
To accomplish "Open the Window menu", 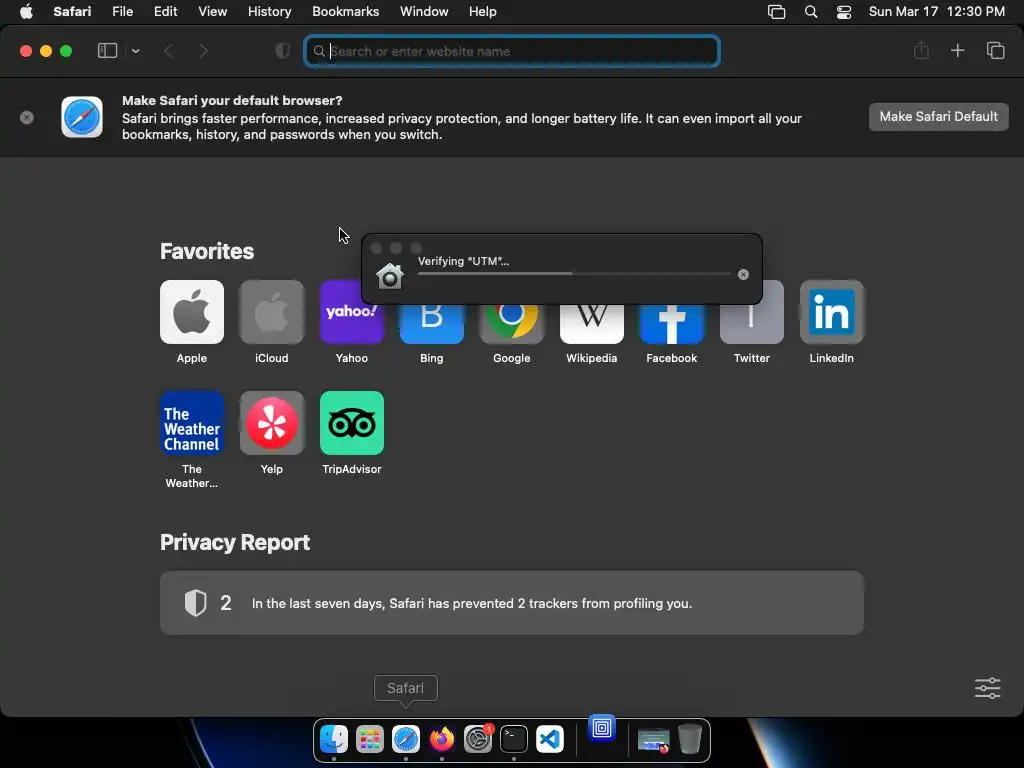I will pyautogui.click(x=424, y=12).
